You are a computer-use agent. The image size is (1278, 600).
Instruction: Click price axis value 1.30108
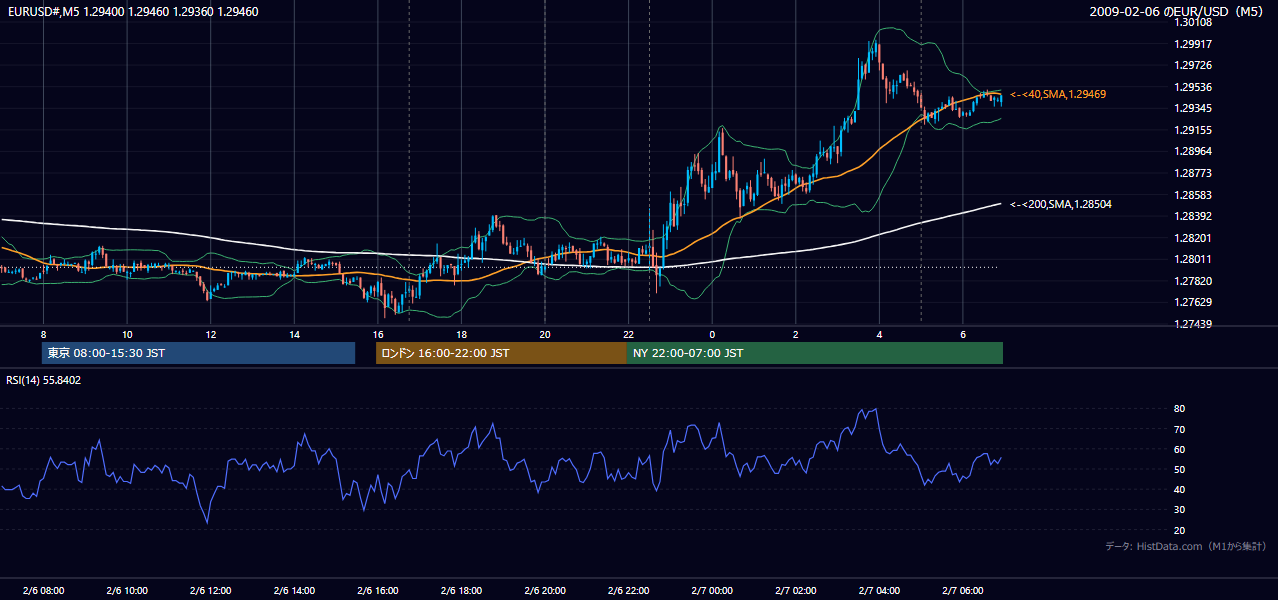coord(1193,22)
